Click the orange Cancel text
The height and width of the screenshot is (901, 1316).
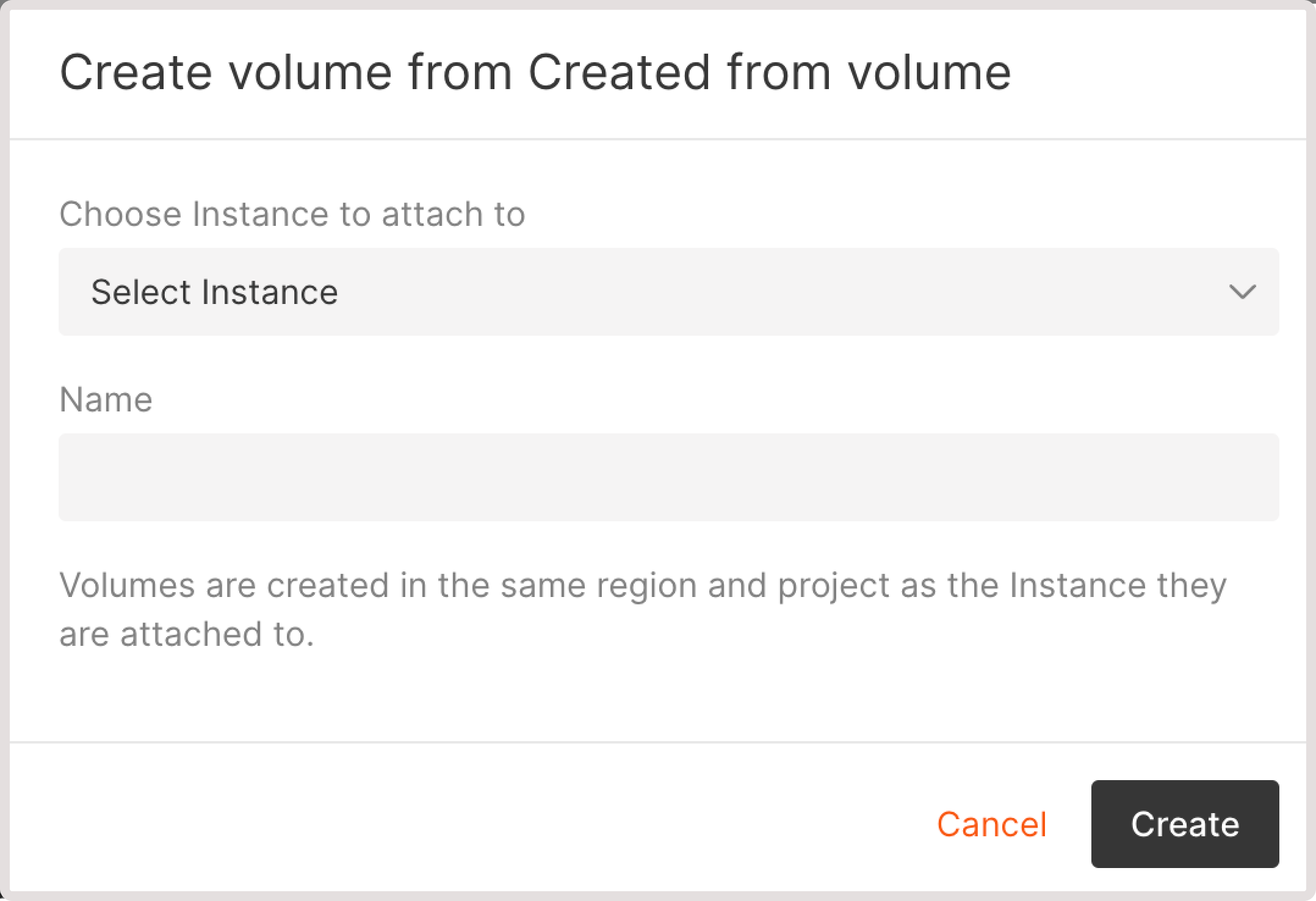coord(992,823)
